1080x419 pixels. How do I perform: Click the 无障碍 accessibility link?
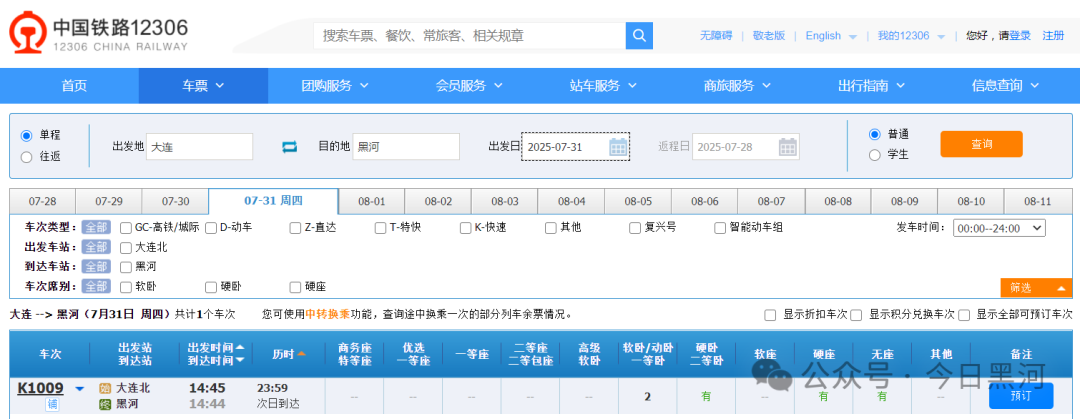pyautogui.click(x=716, y=36)
